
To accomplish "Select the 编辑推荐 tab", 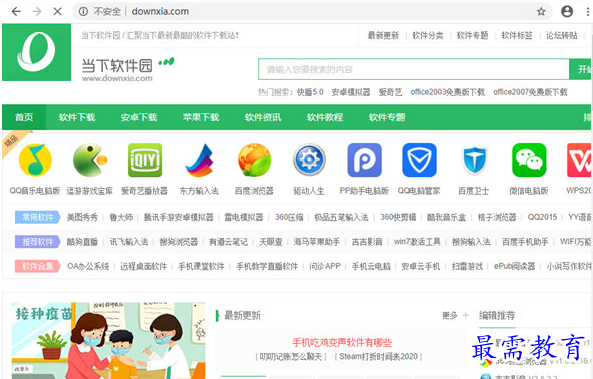I will (x=497, y=315).
